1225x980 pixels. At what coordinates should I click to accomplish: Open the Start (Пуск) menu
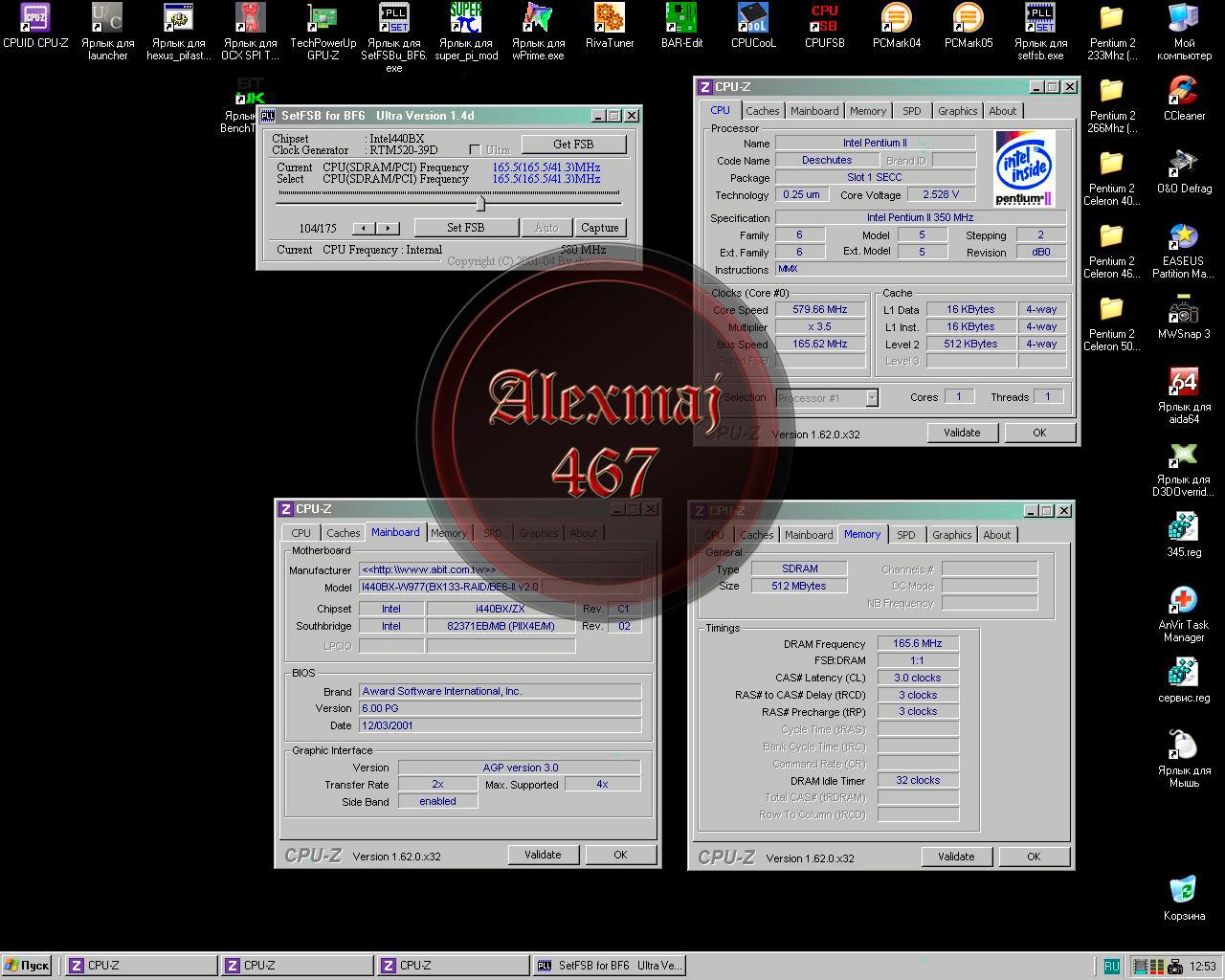(27, 966)
